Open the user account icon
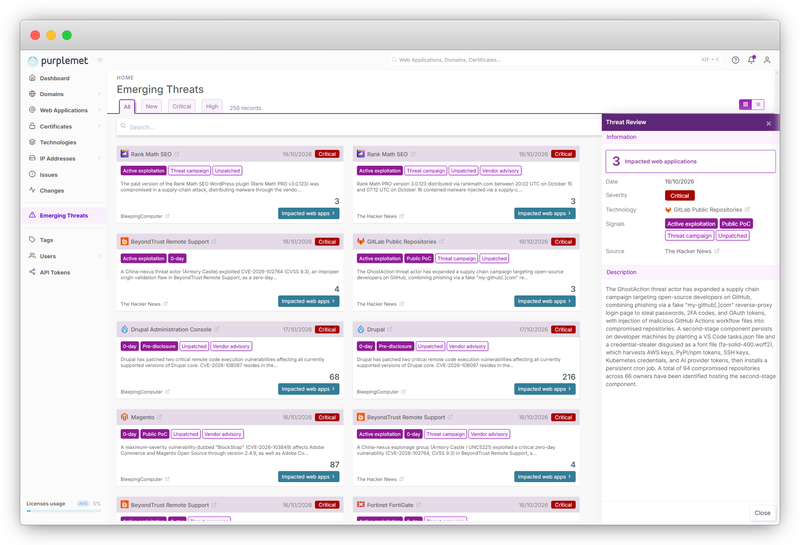The height and width of the screenshot is (545, 800). pyautogui.click(x=767, y=60)
